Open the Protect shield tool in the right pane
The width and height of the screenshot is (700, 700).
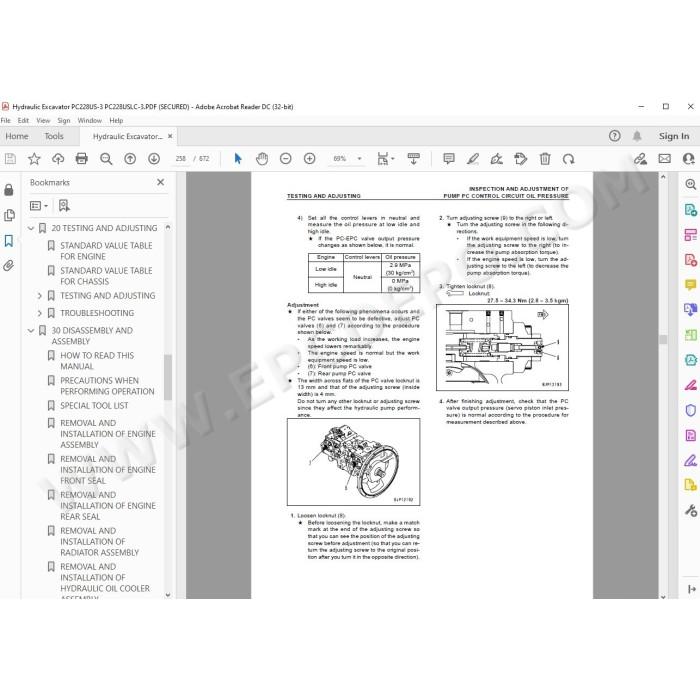coord(691,410)
